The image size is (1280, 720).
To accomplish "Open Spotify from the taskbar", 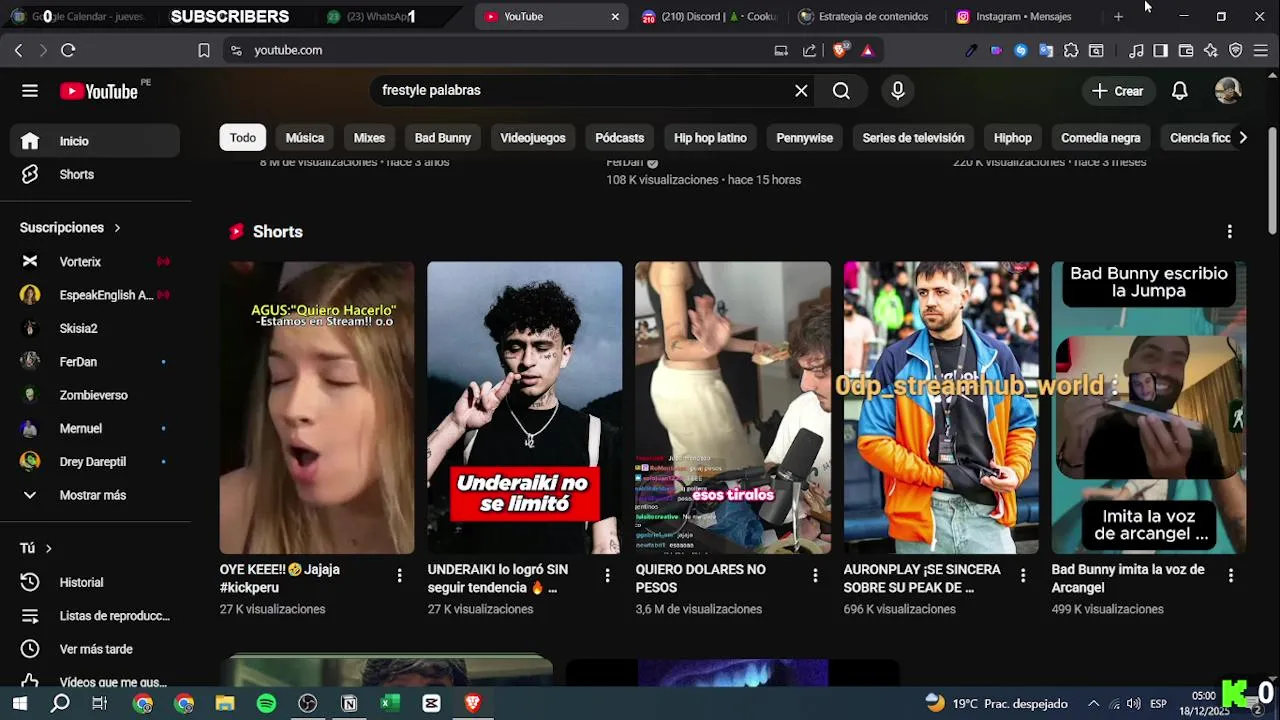I will click(x=266, y=704).
